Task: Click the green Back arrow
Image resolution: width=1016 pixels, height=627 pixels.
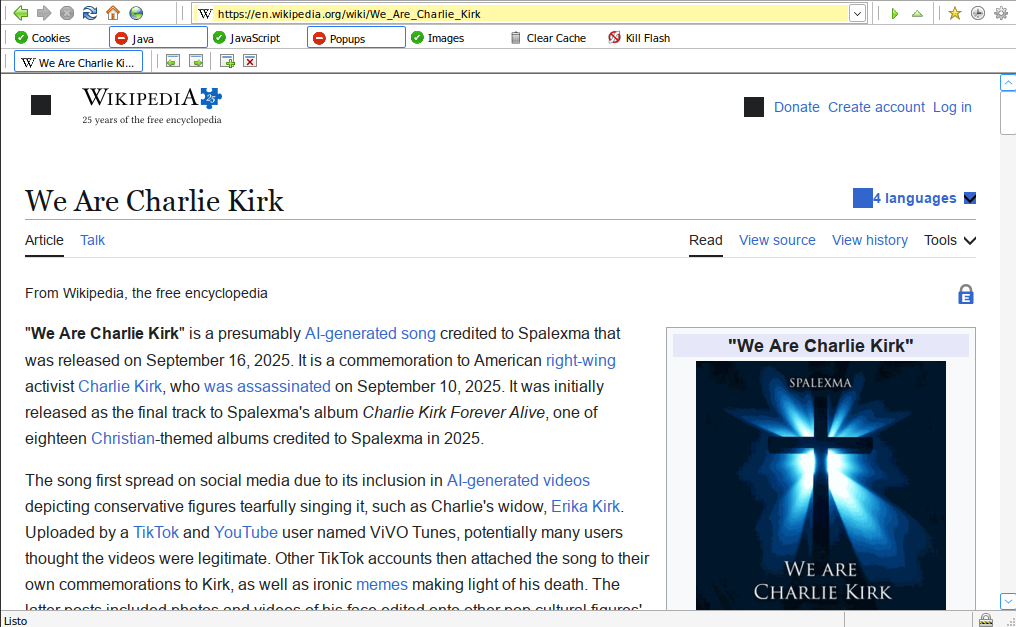Action: (20, 13)
